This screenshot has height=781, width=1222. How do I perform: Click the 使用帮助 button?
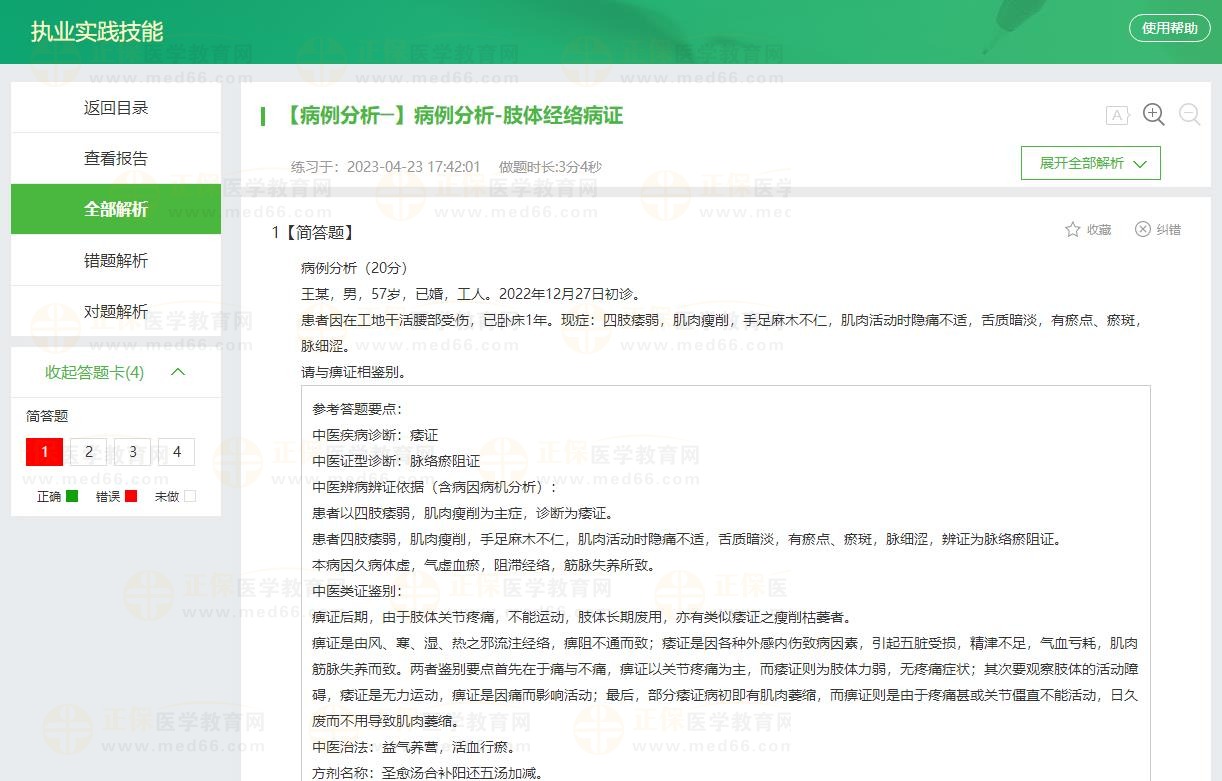(1169, 28)
